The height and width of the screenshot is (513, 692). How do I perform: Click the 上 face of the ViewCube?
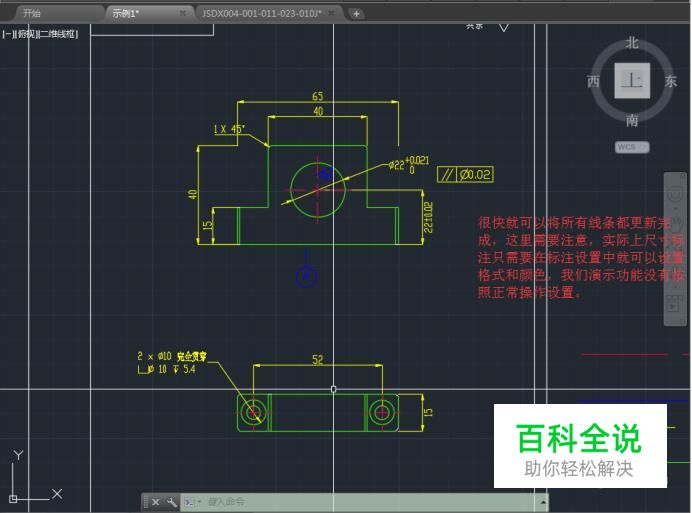click(x=632, y=81)
